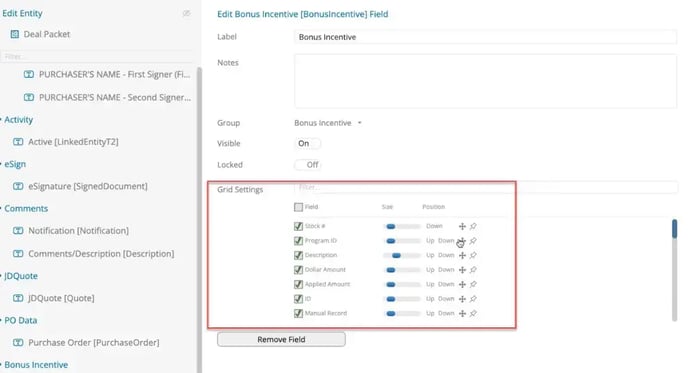
Task: Click the move handle for Manual Record row
Action: (462, 313)
